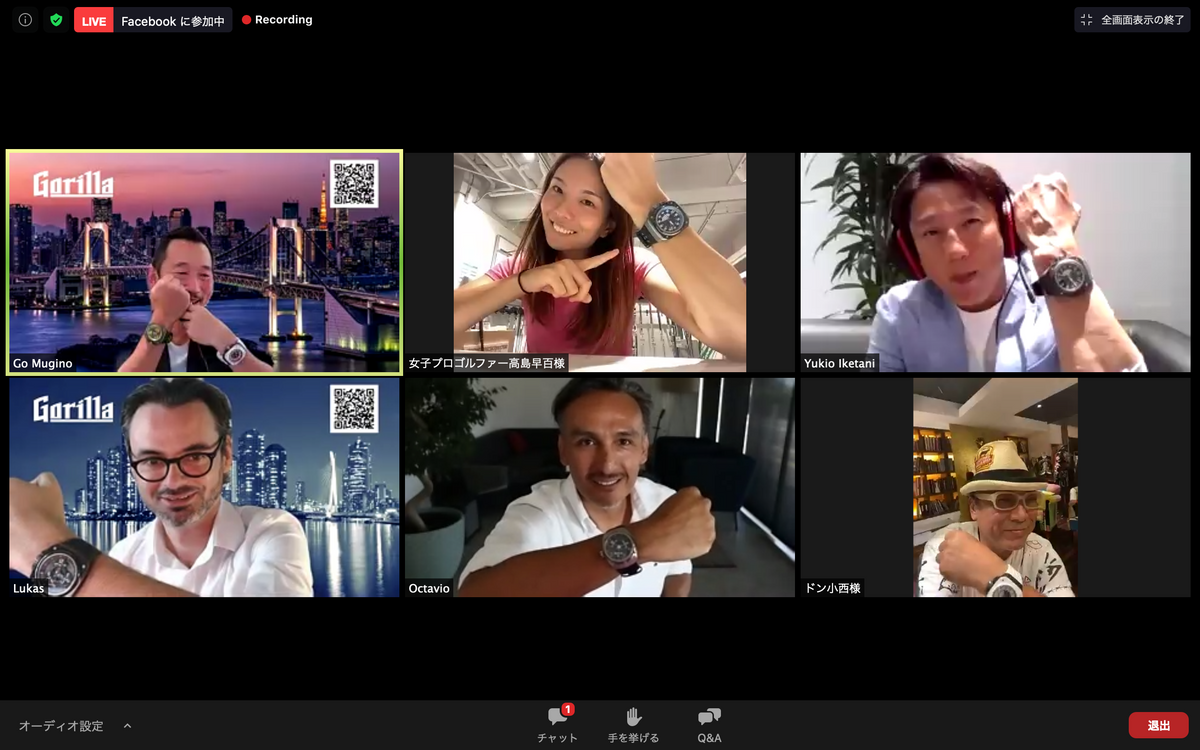Click the red LIVE badge

point(94,21)
